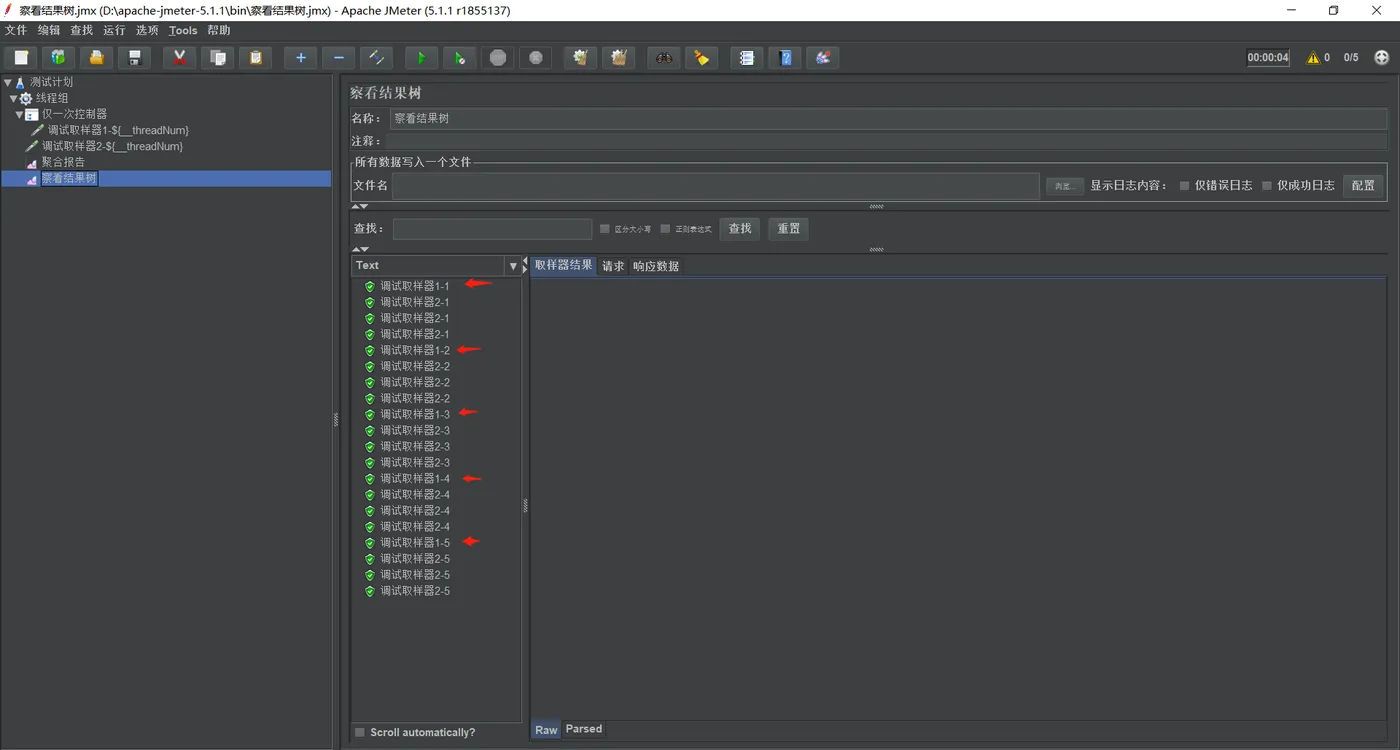Collapse the 仅一次控制器 tree node arrow

coord(20,114)
